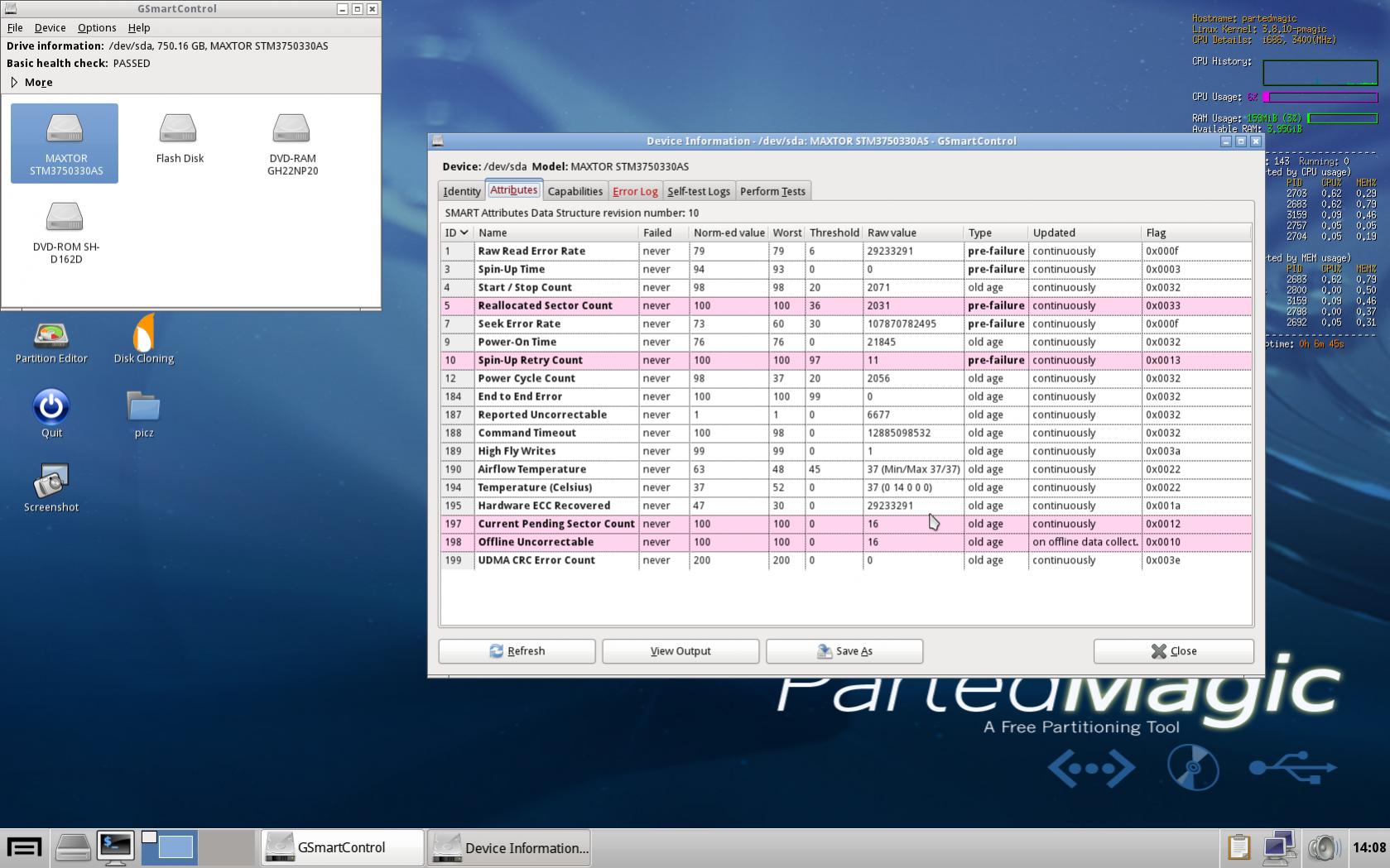
Task: Open the File menu in GSmartControl
Action: coord(15,27)
